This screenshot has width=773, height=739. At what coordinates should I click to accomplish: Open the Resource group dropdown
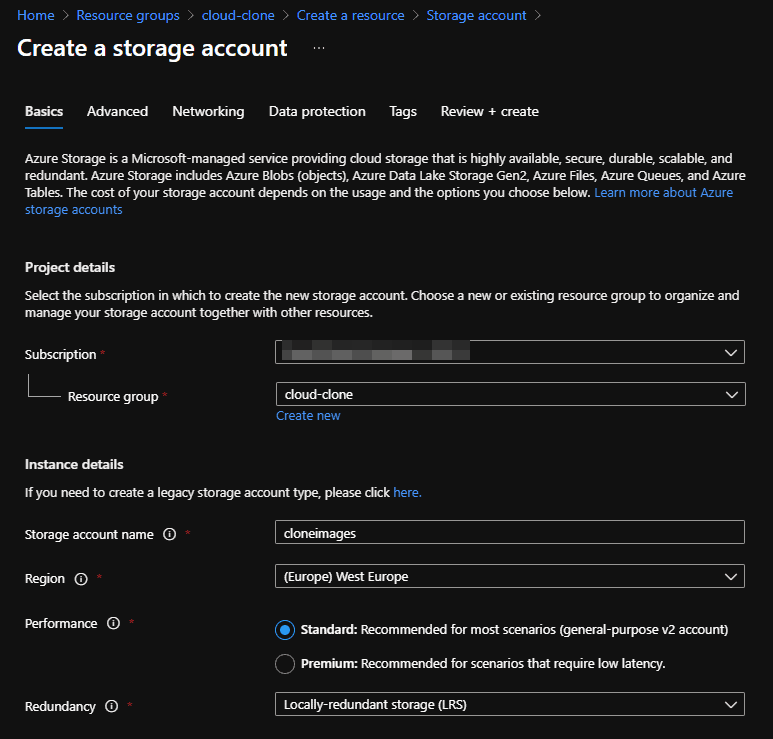(510, 394)
